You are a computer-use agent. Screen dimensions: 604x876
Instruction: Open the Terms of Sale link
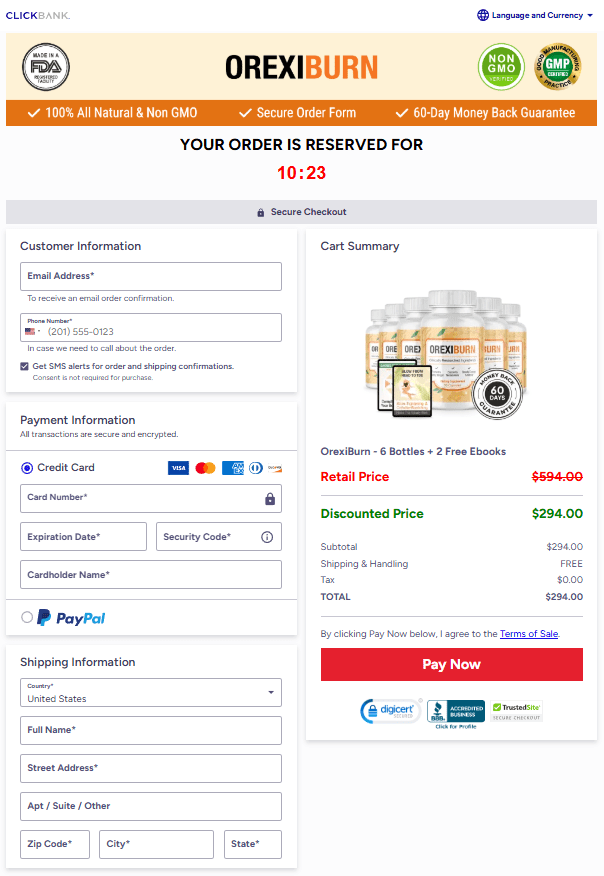[529, 634]
